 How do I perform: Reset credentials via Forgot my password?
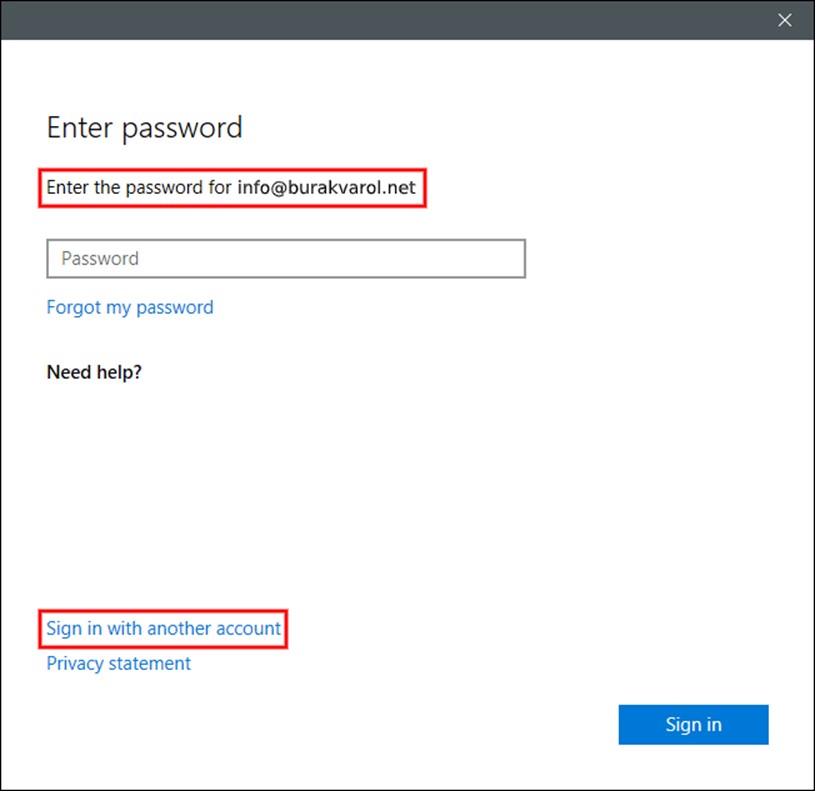(x=130, y=307)
